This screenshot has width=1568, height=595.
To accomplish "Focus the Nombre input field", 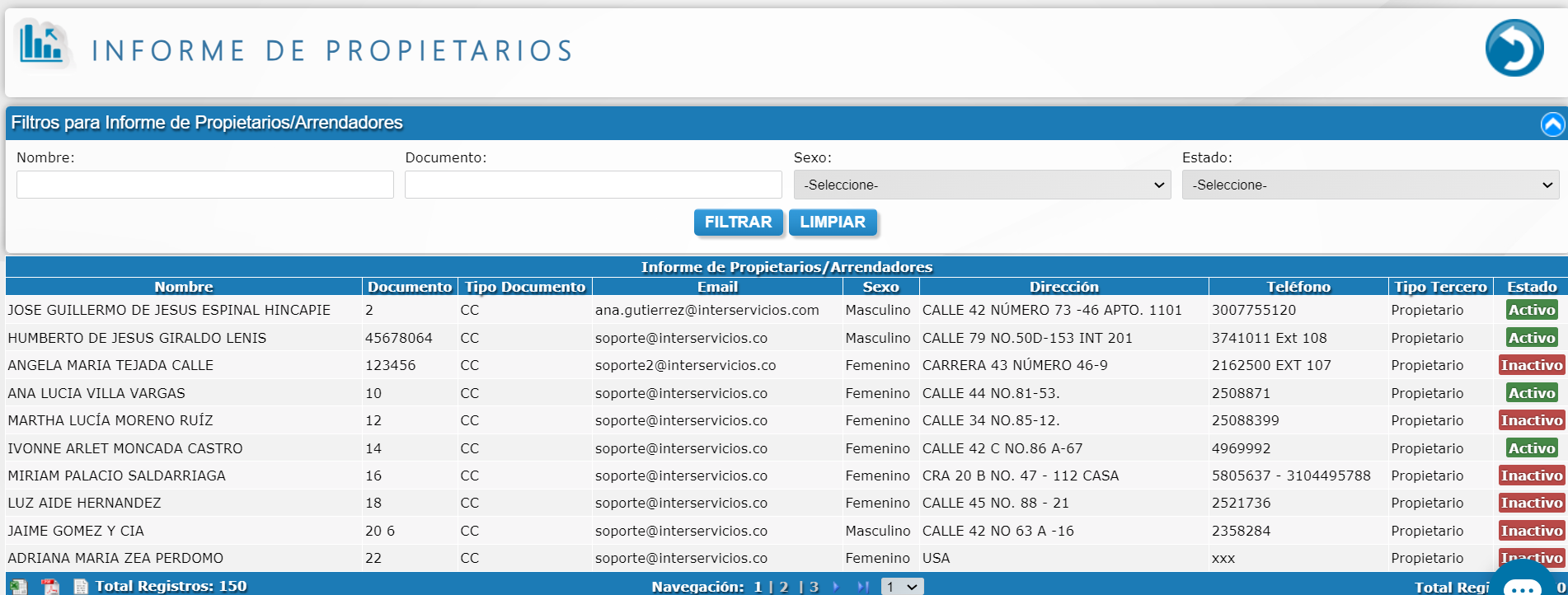I will point(204,185).
